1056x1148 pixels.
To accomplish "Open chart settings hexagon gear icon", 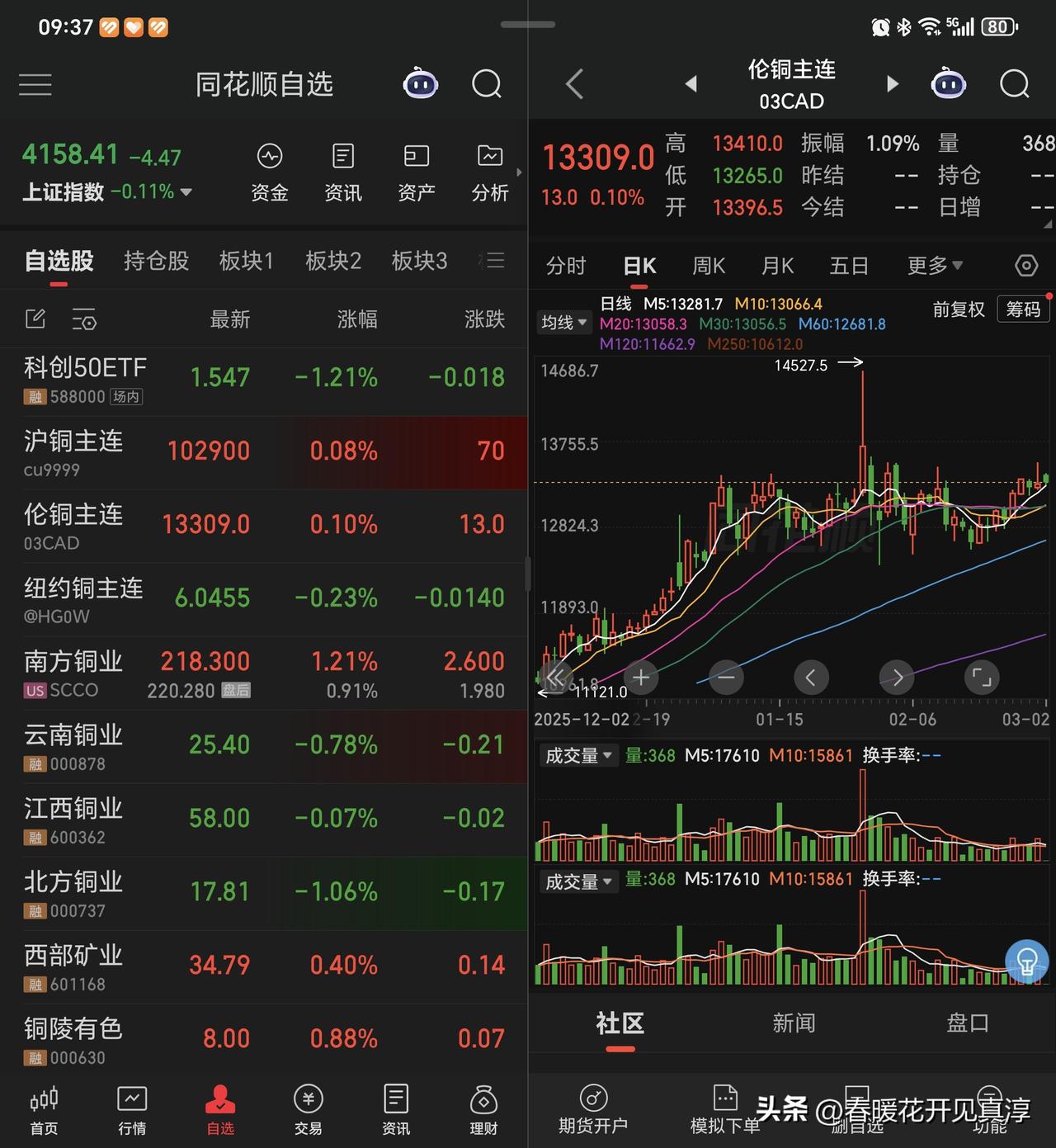I will point(1025,266).
